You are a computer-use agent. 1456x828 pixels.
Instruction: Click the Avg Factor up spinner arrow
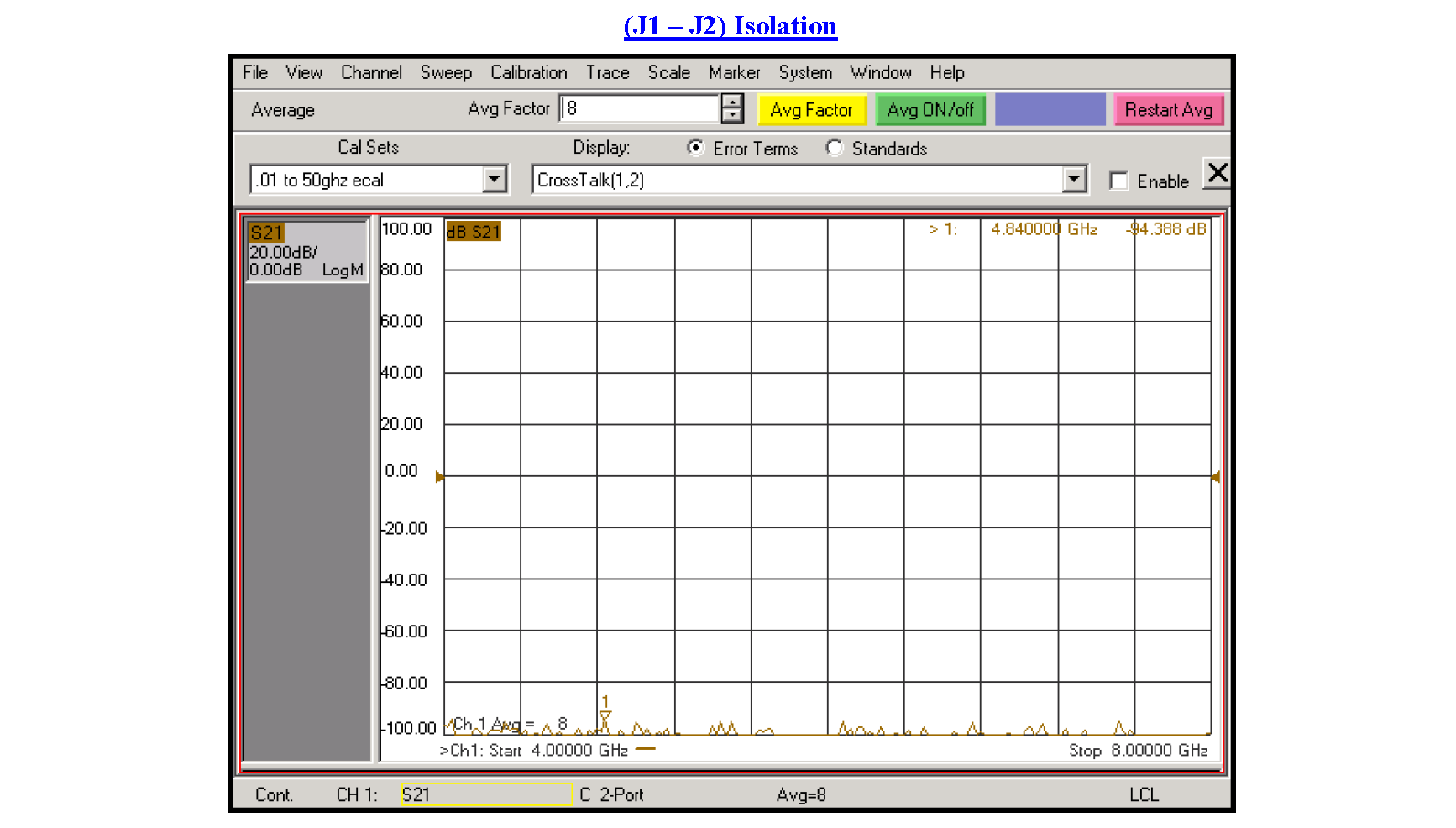click(x=732, y=102)
